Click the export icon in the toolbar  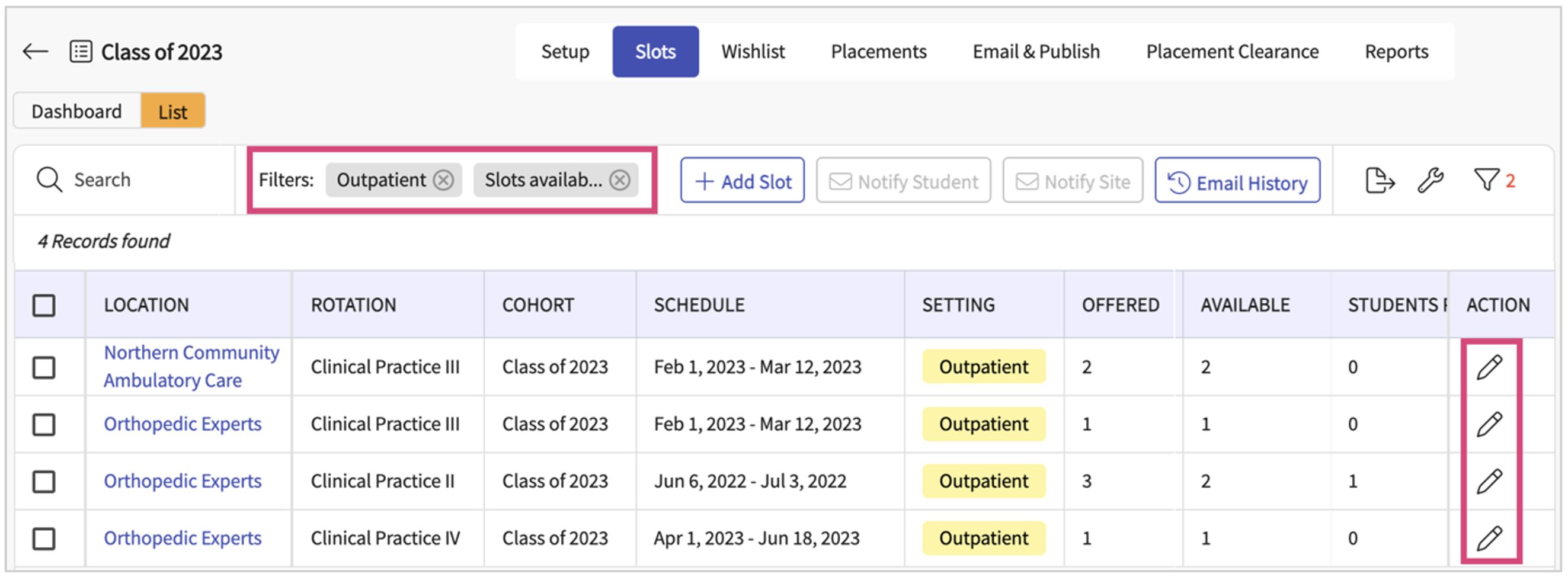tap(1379, 181)
